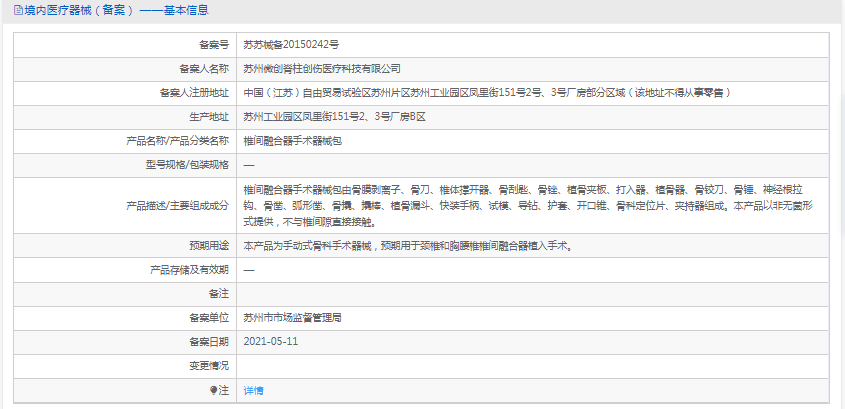Select the registered address starting 中国（江苏）自由贸易试验区
This screenshot has width=845, height=409.
(x=487, y=93)
